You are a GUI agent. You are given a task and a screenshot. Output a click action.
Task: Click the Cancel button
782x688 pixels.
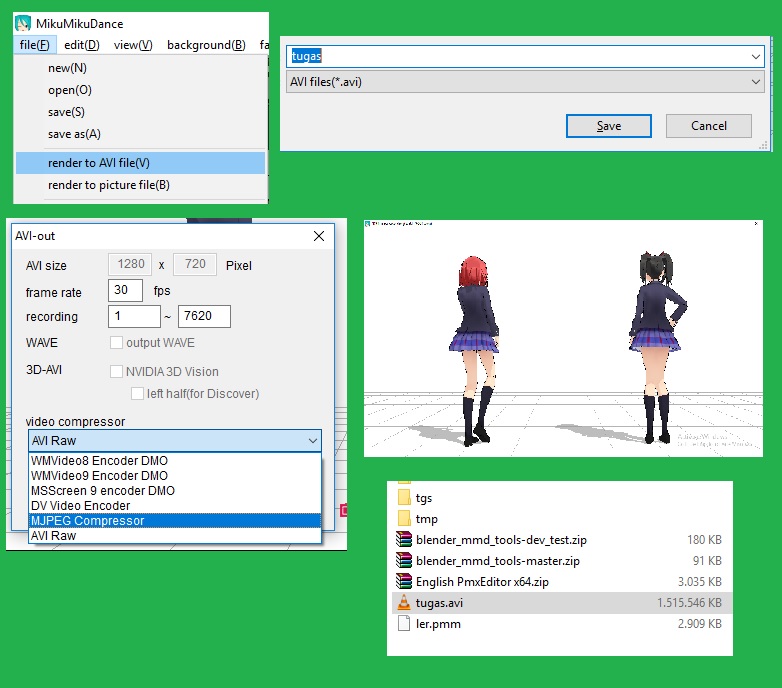click(x=709, y=126)
